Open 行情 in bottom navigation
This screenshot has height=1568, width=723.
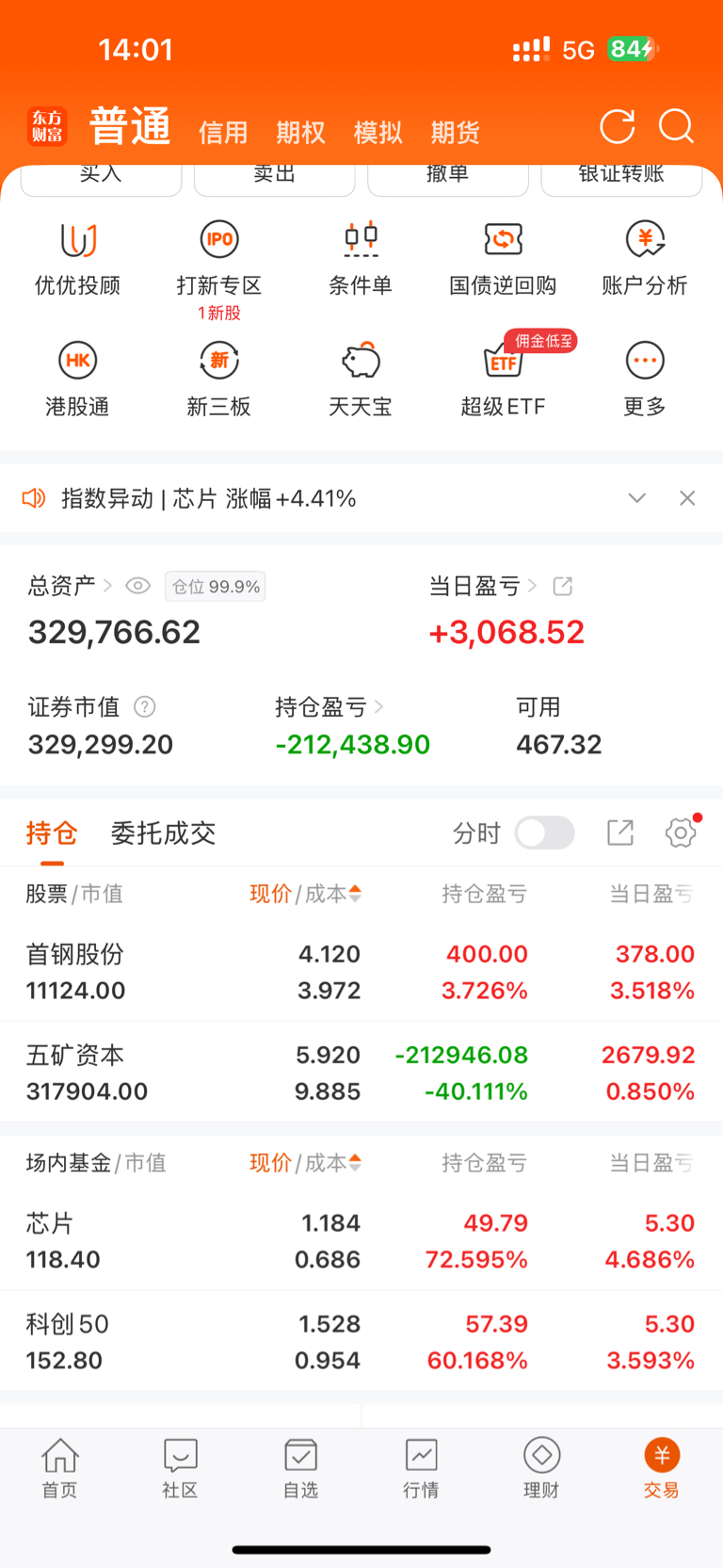pyautogui.click(x=421, y=1468)
